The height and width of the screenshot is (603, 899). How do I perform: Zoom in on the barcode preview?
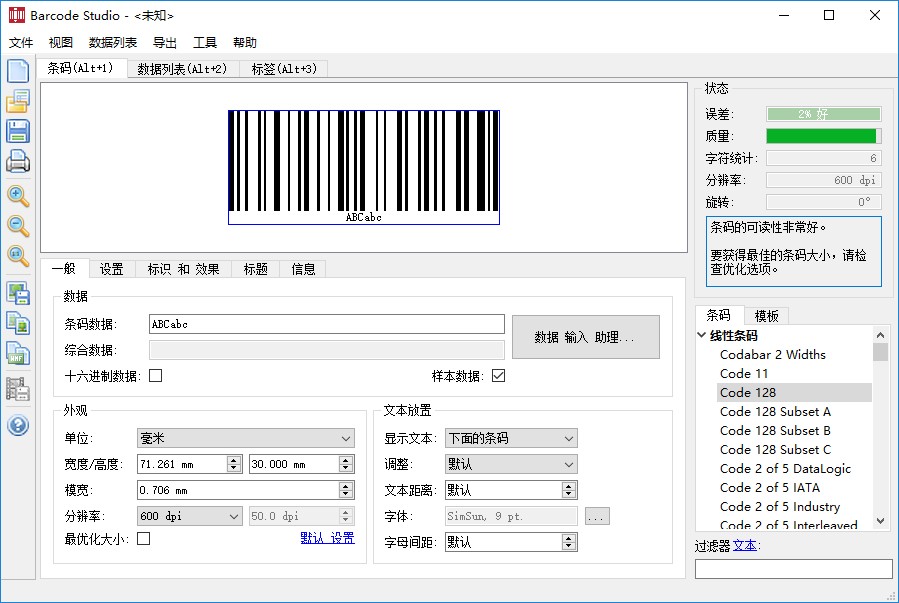[17, 197]
